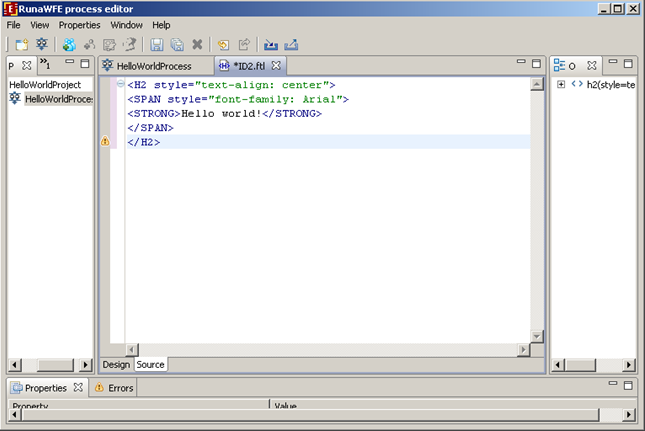This screenshot has width=645, height=431.
Task: Click the Save floppy disk icon
Action: [x=157, y=45]
